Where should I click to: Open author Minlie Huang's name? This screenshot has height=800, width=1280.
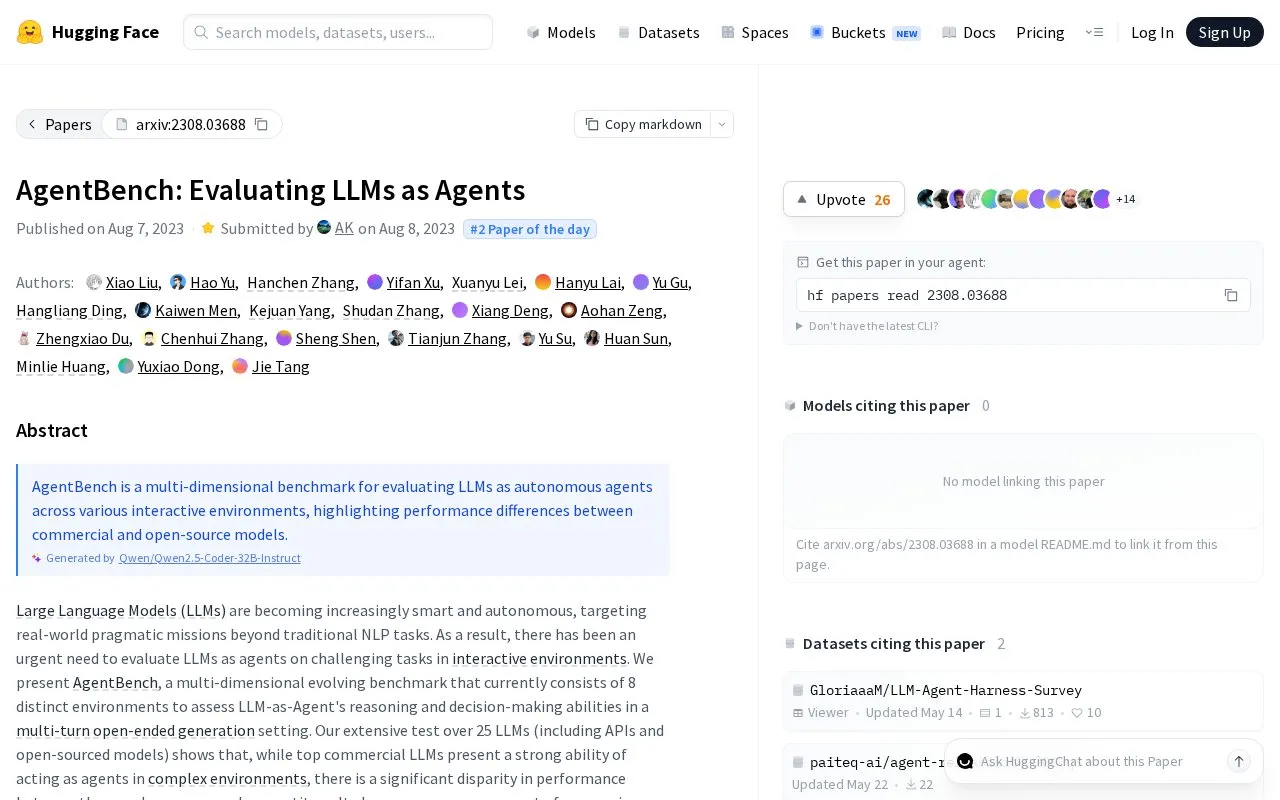coord(61,366)
